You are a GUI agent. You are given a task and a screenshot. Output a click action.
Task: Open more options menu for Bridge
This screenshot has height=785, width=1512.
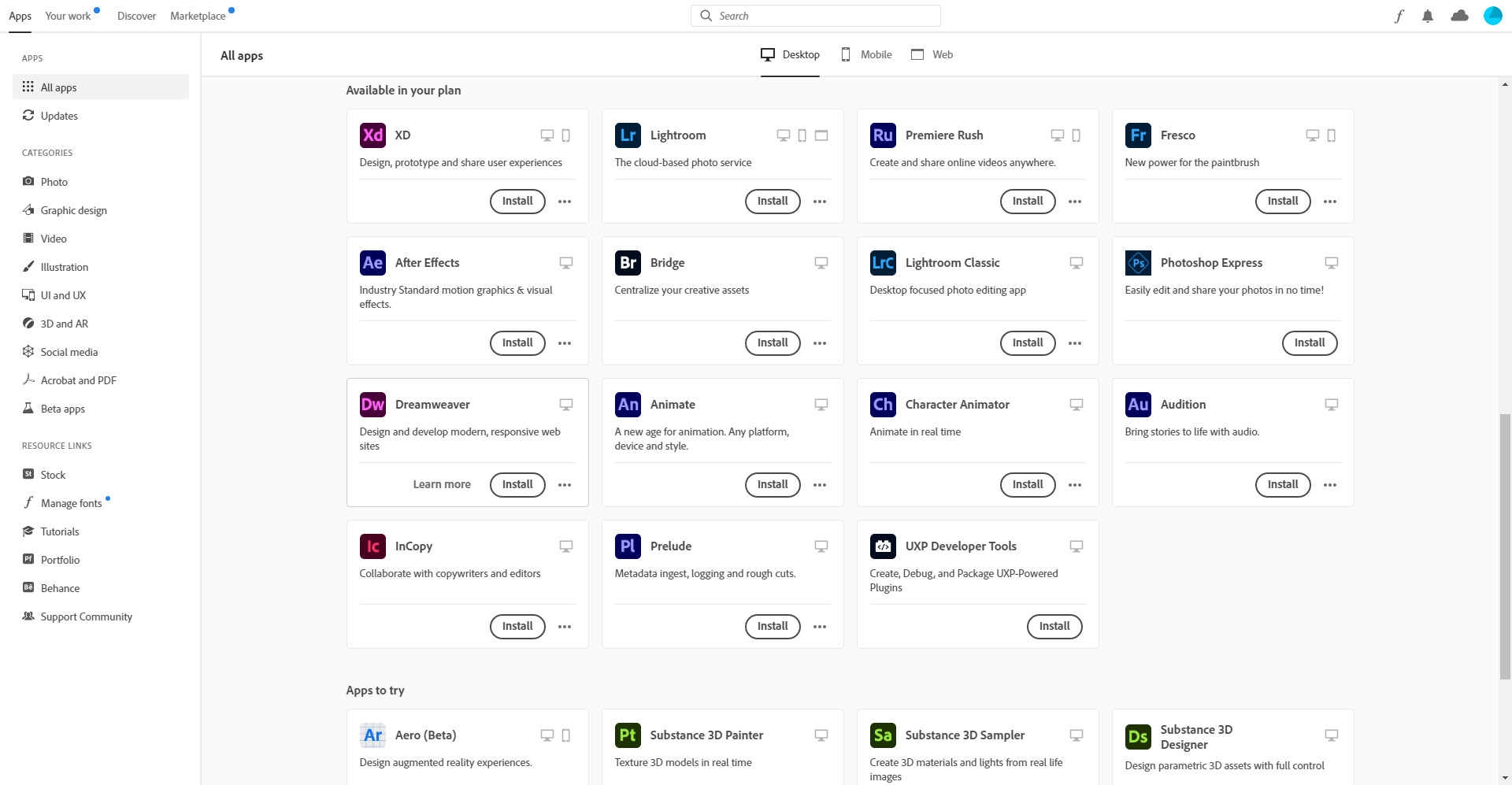820,343
